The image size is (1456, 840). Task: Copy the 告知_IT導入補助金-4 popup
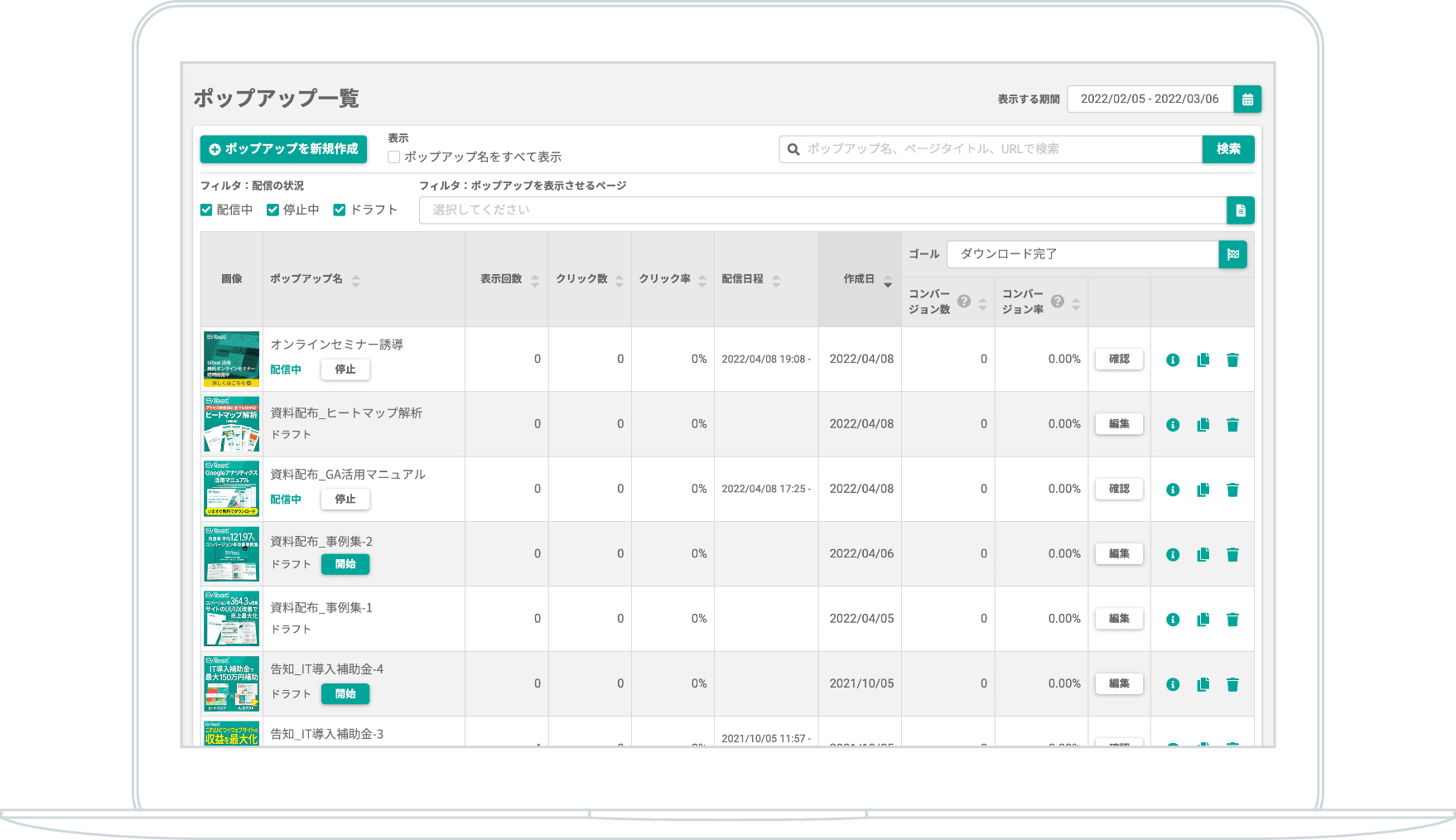pos(1203,684)
